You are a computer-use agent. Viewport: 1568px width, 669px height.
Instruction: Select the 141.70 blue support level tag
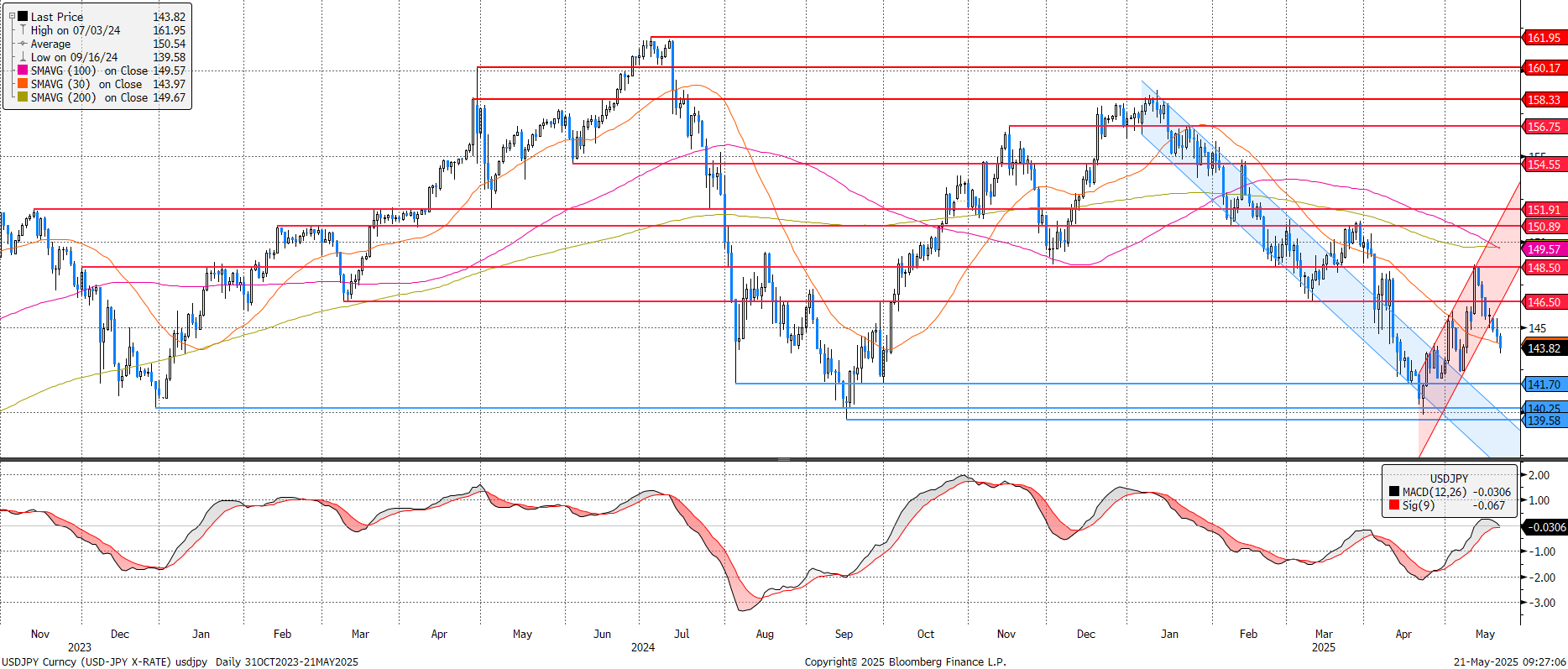pyautogui.click(x=1544, y=384)
